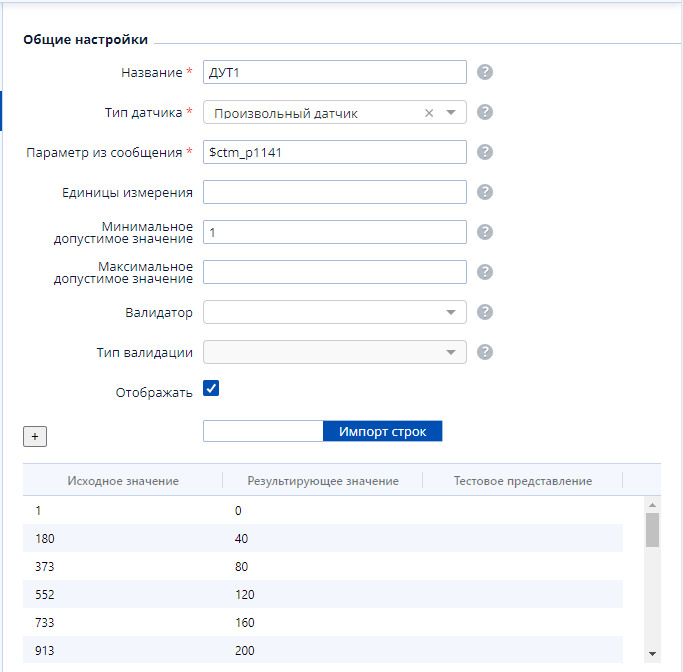This screenshot has height=672, width=683.
Task: View help for Минимальное допустимое значение
Action: click(x=485, y=232)
